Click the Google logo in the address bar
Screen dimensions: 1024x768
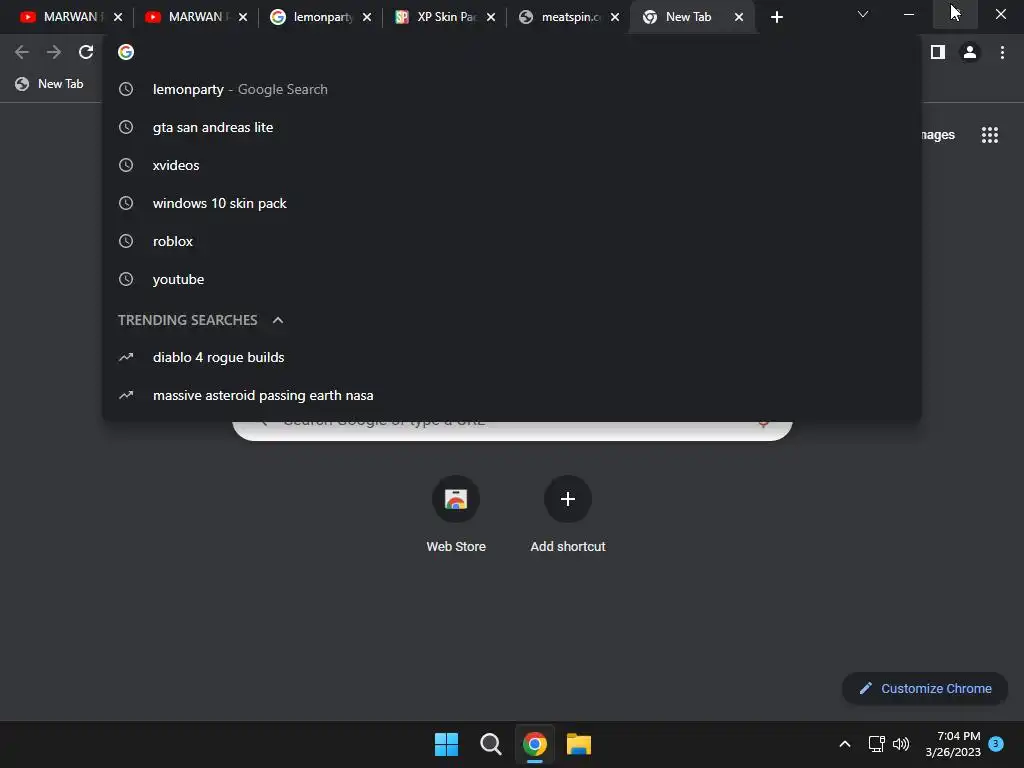coord(126,52)
